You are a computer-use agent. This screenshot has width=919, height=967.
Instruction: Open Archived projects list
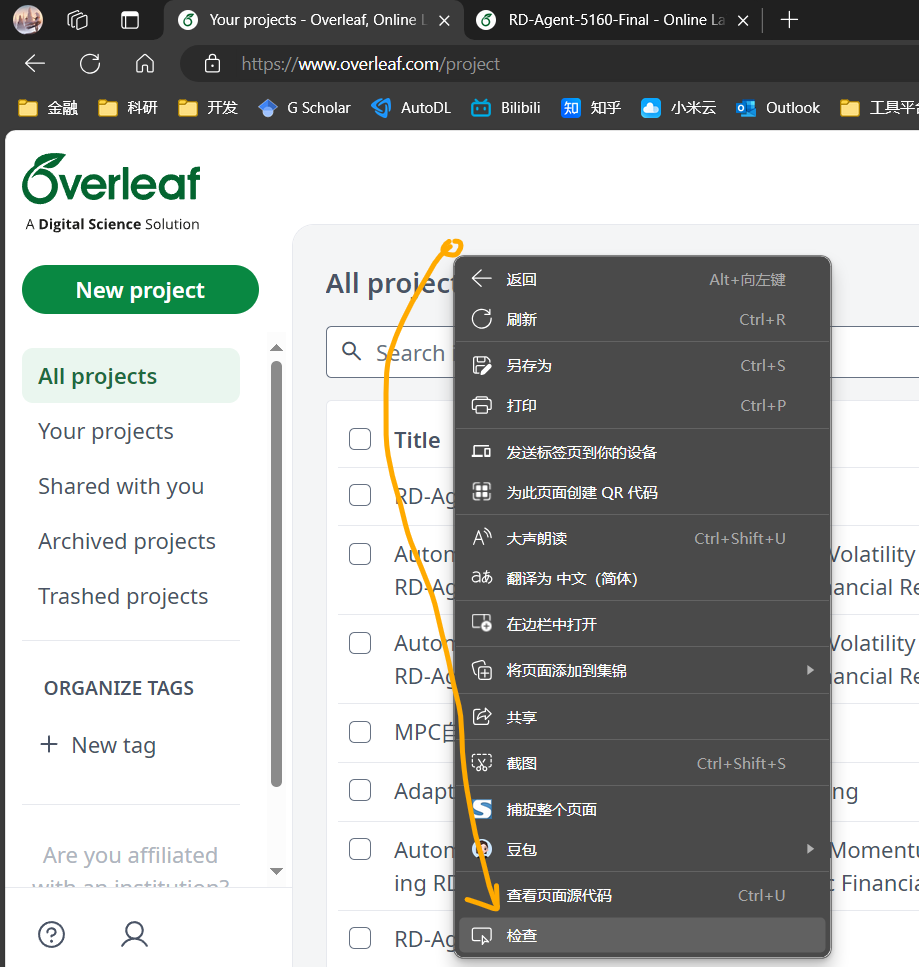[126, 541]
